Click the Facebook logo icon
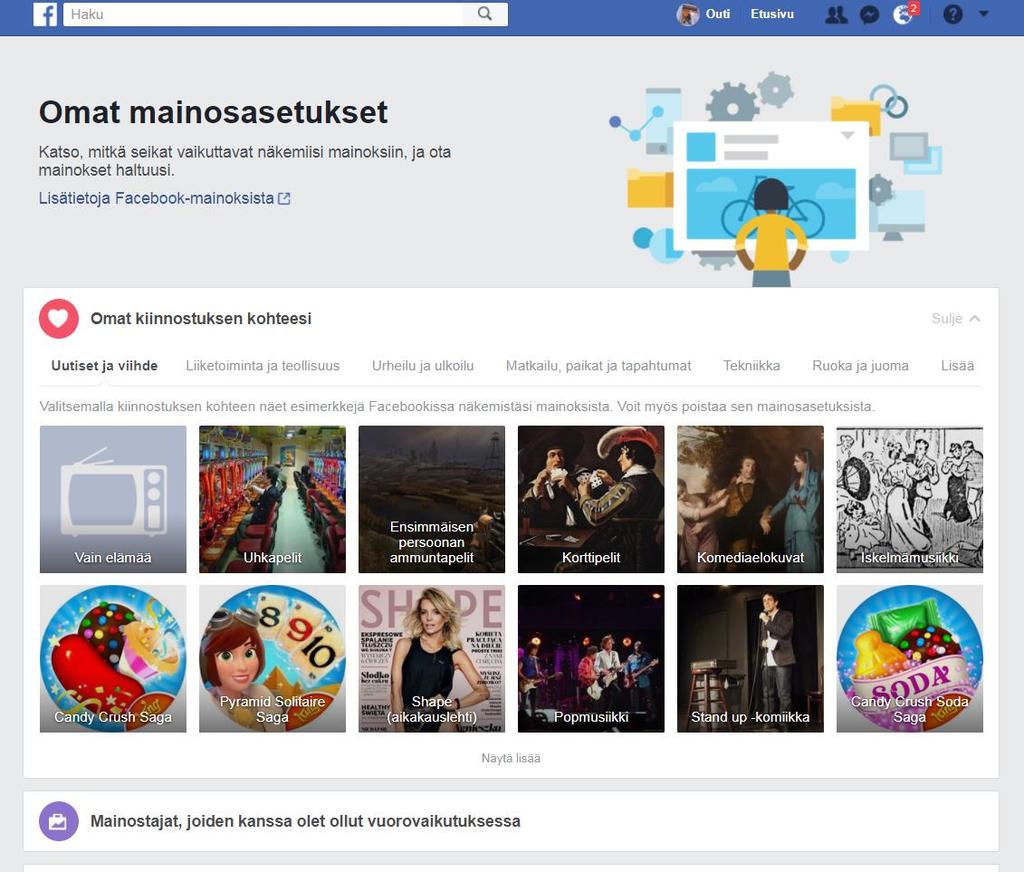 click(x=45, y=14)
